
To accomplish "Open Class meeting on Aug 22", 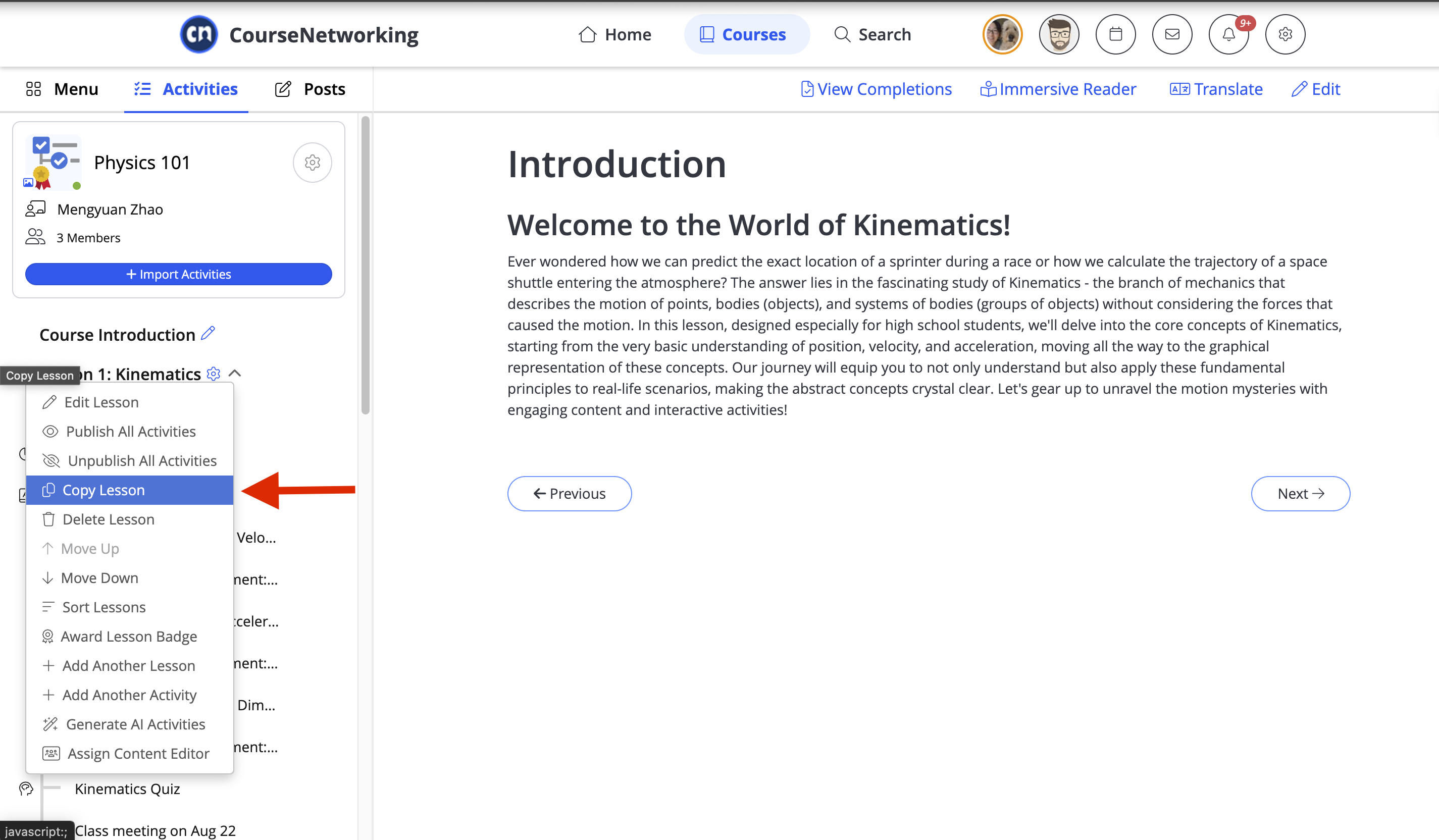I will point(156,830).
